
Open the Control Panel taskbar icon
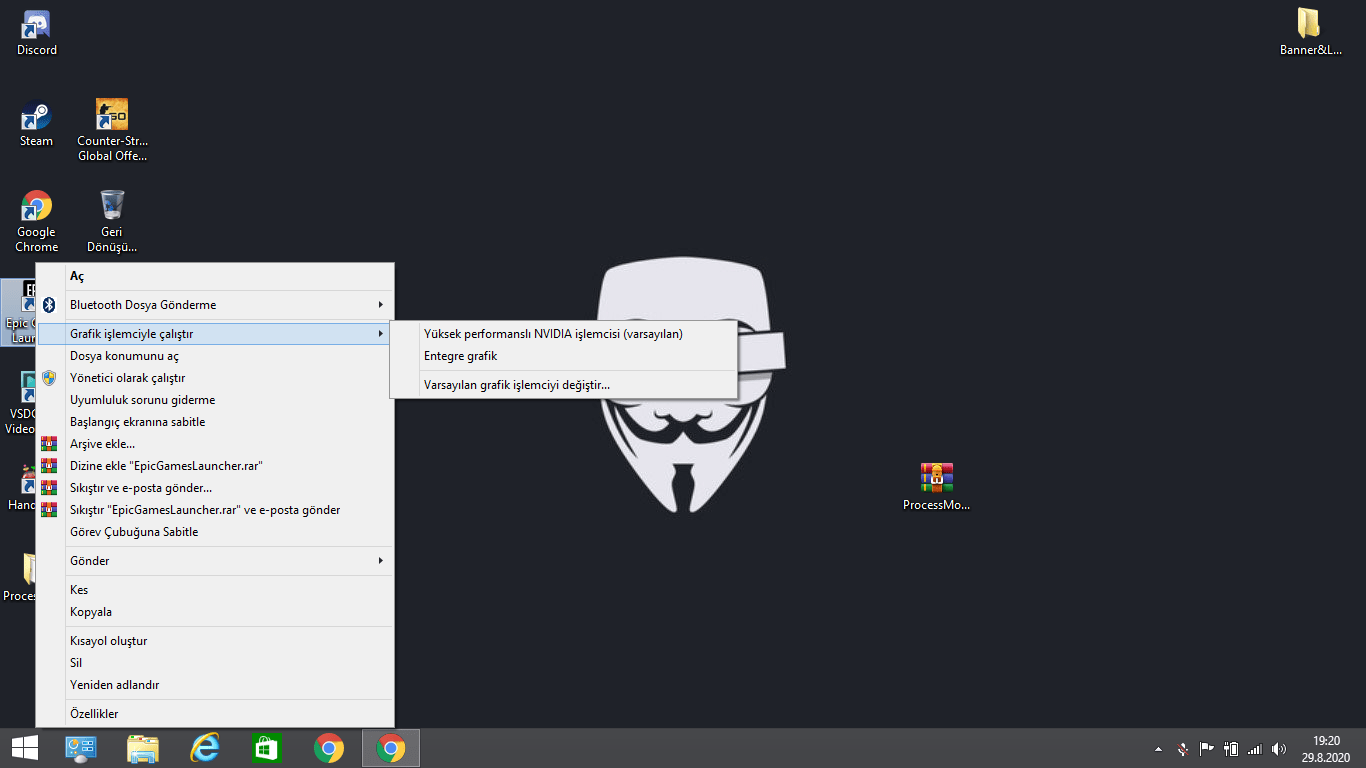[x=80, y=748]
